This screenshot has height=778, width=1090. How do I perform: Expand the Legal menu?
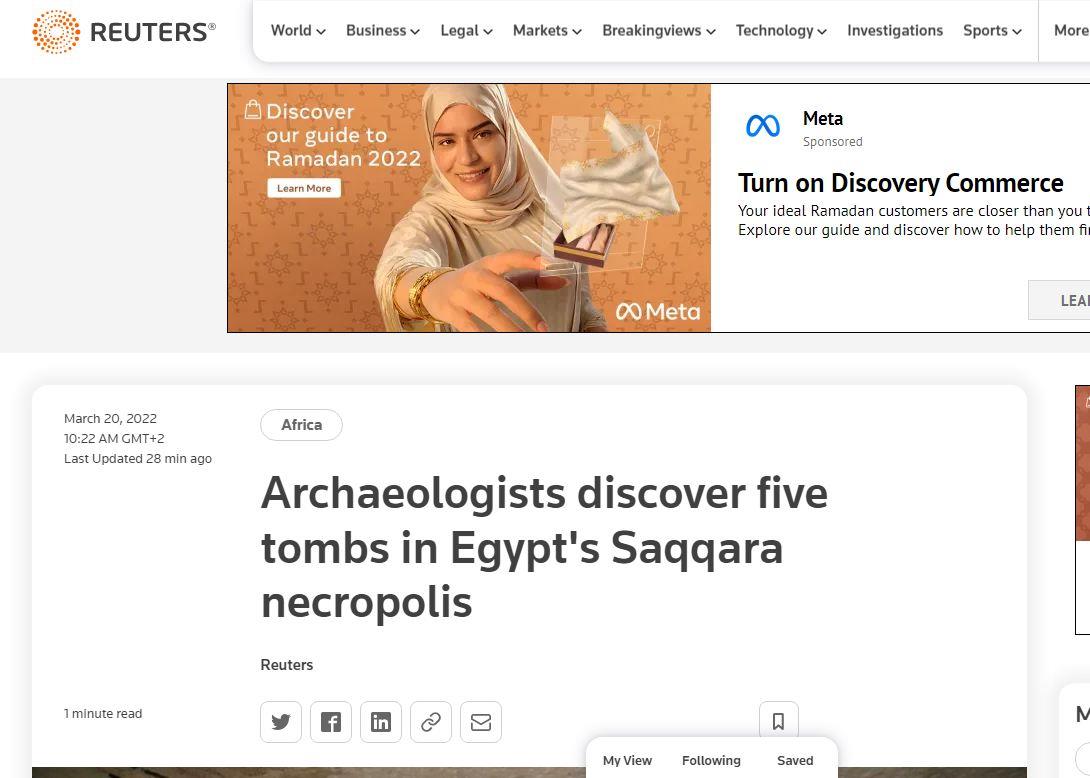pyautogui.click(x=466, y=31)
